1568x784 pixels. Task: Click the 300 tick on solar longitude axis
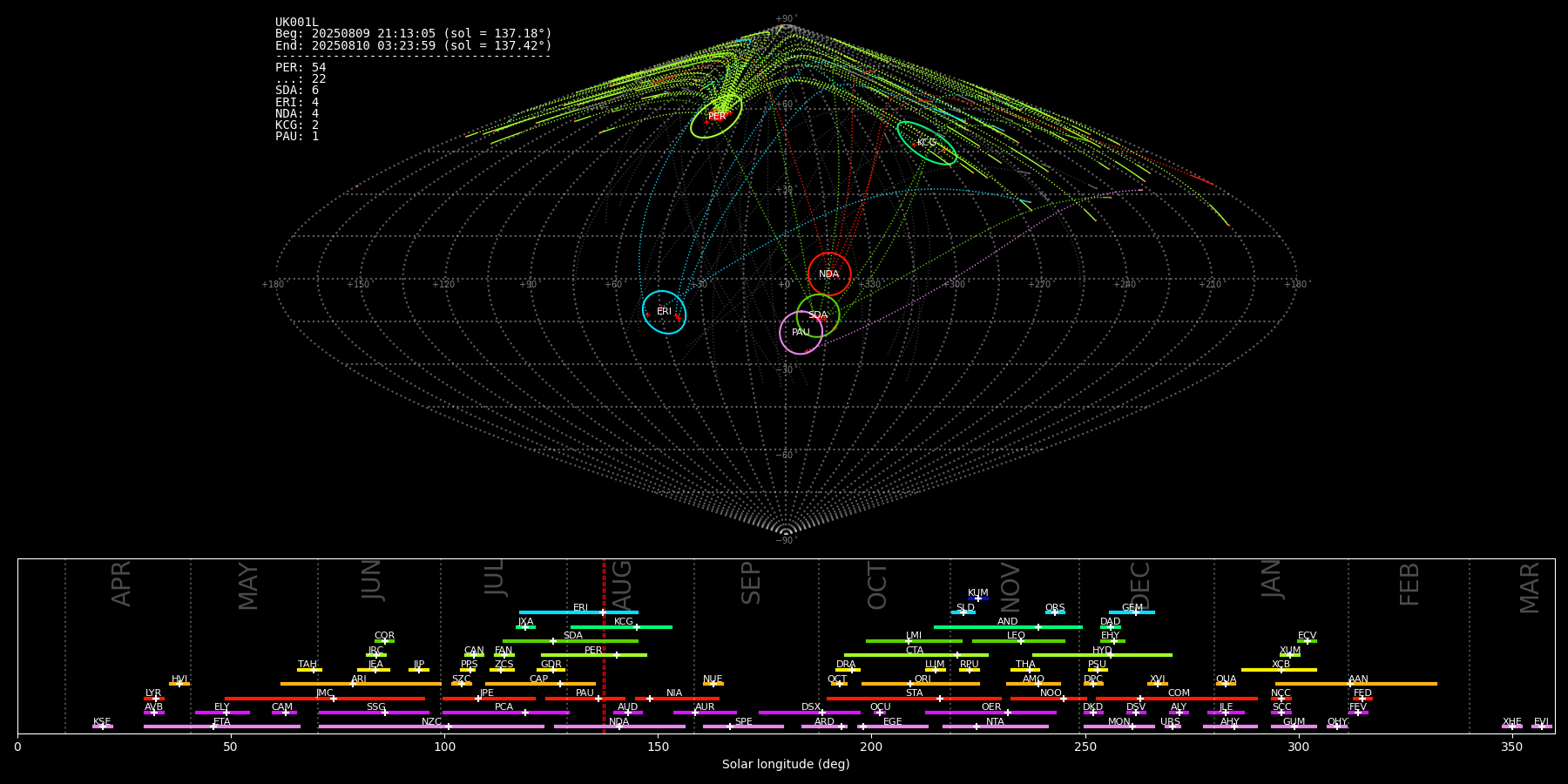click(1298, 747)
